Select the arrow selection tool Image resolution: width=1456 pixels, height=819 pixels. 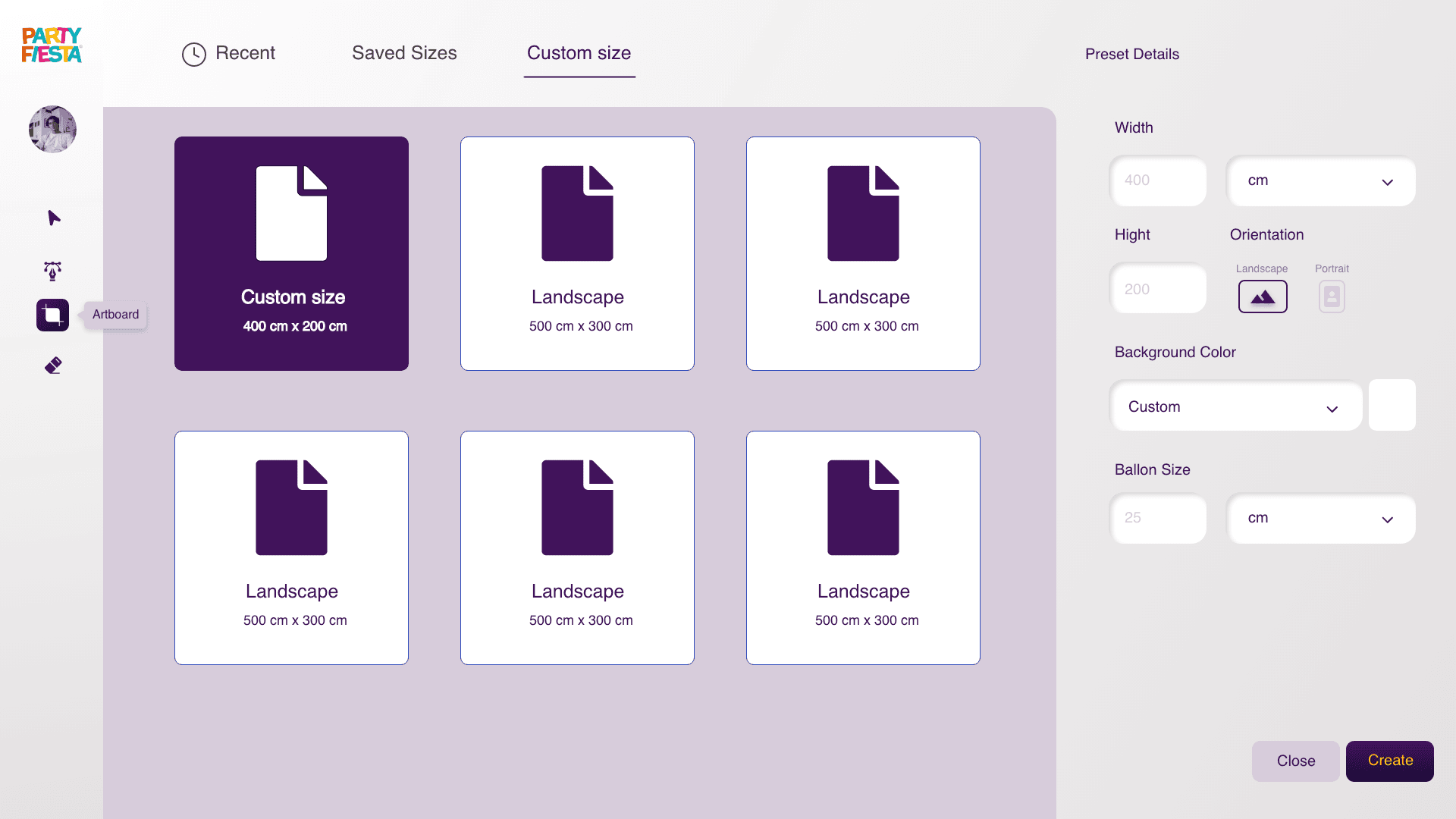pyautogui.click(x=53, y=218)
